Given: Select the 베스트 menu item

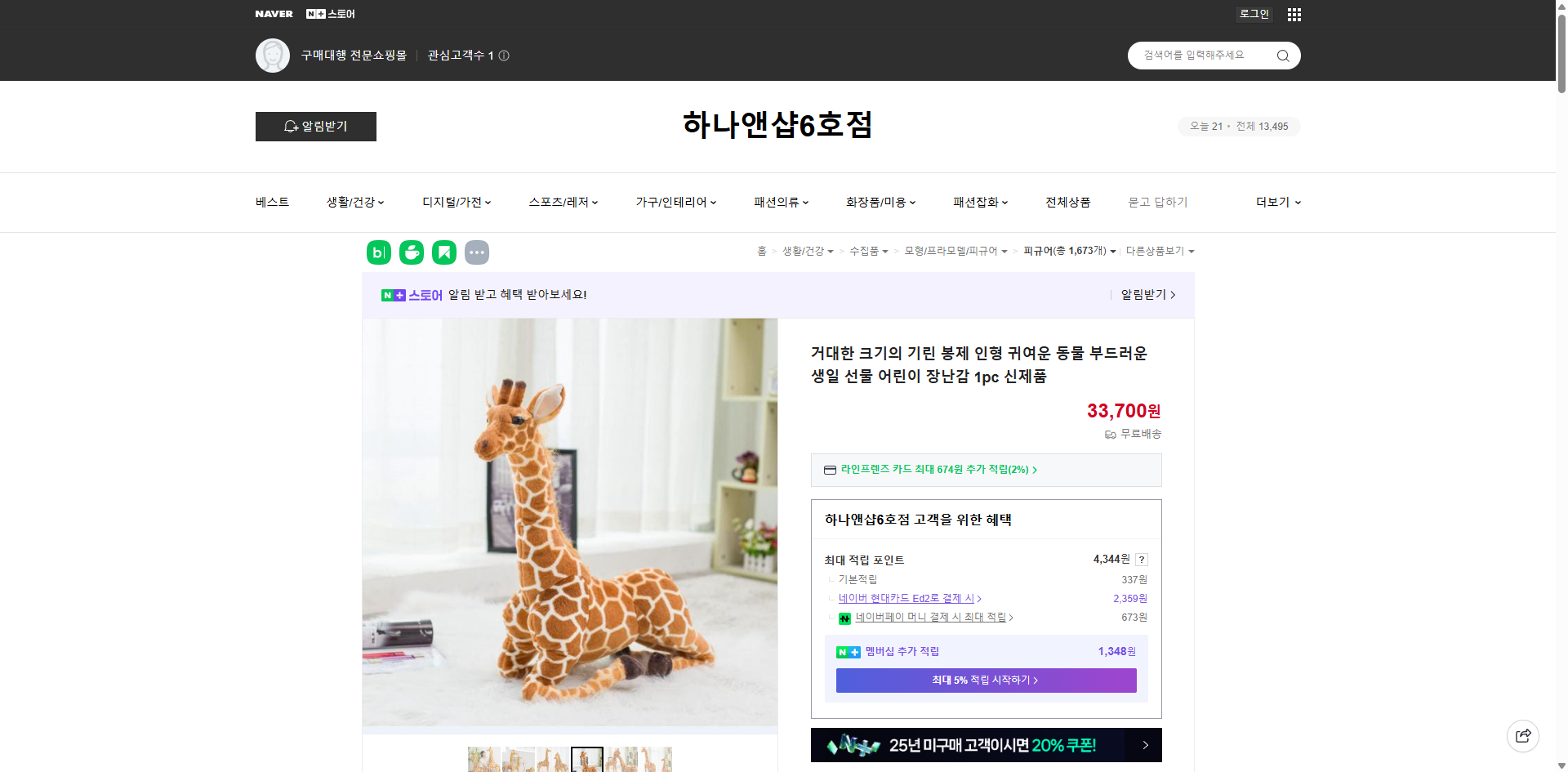Looking at the screenshot, I should coord(271,202).
